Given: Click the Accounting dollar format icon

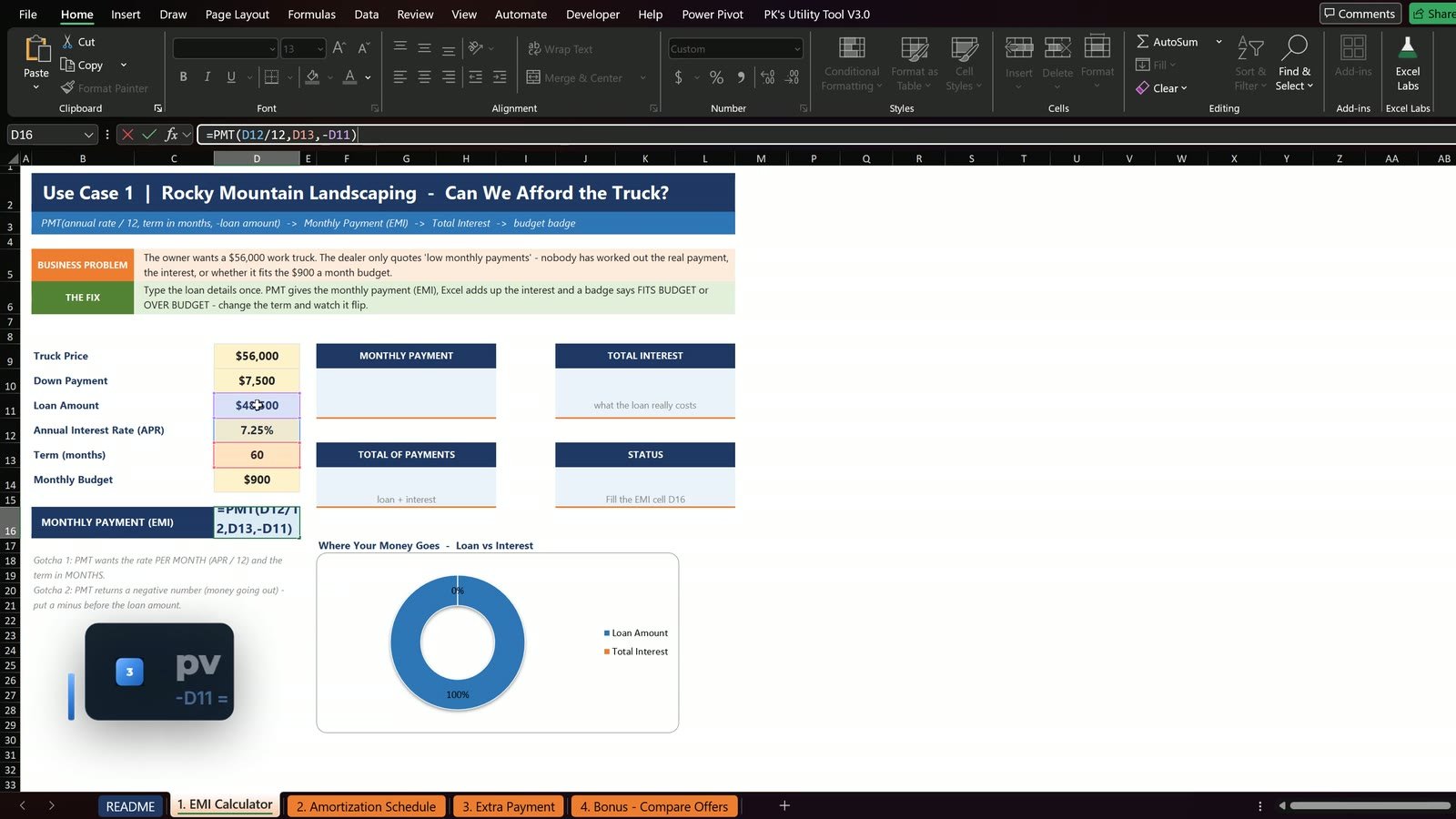Looking at the screenshot, I should [x=678, y=77].
